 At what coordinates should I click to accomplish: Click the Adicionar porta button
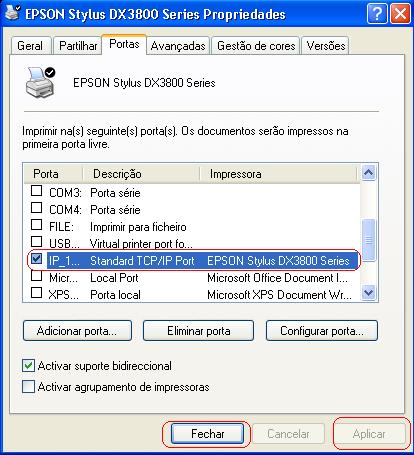pos(77,331)
